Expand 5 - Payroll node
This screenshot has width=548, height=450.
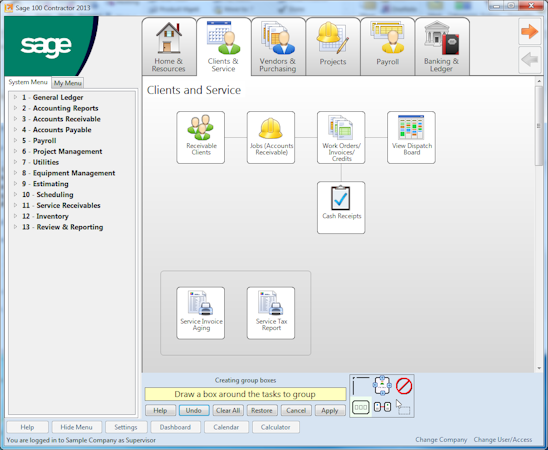(15, 140)
